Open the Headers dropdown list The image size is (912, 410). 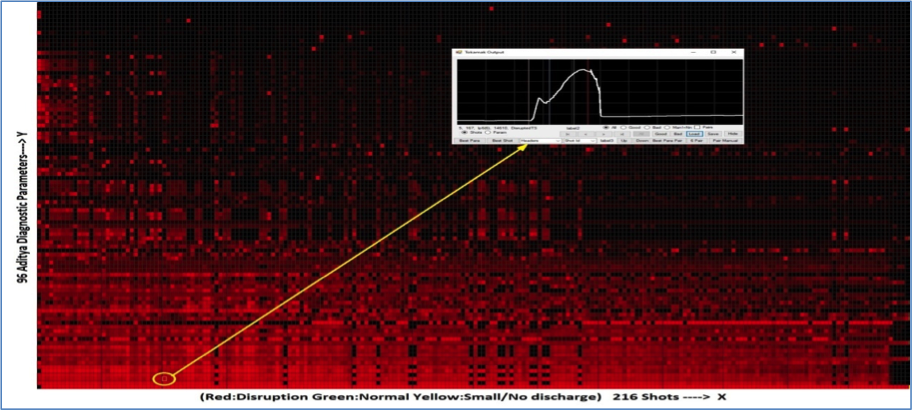[x=540, y=141]
